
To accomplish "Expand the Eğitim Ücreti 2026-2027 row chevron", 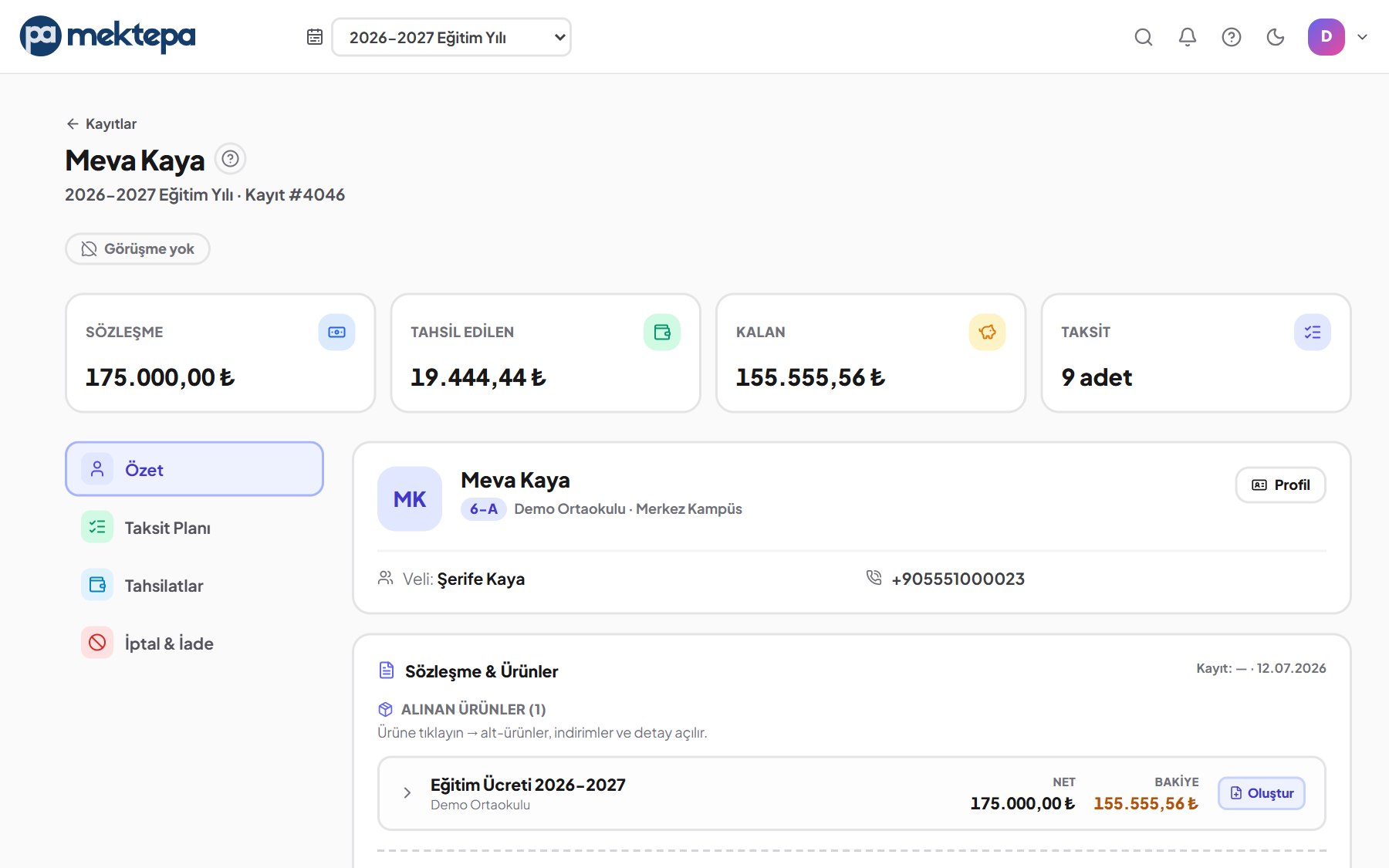I will pos(407,792).
